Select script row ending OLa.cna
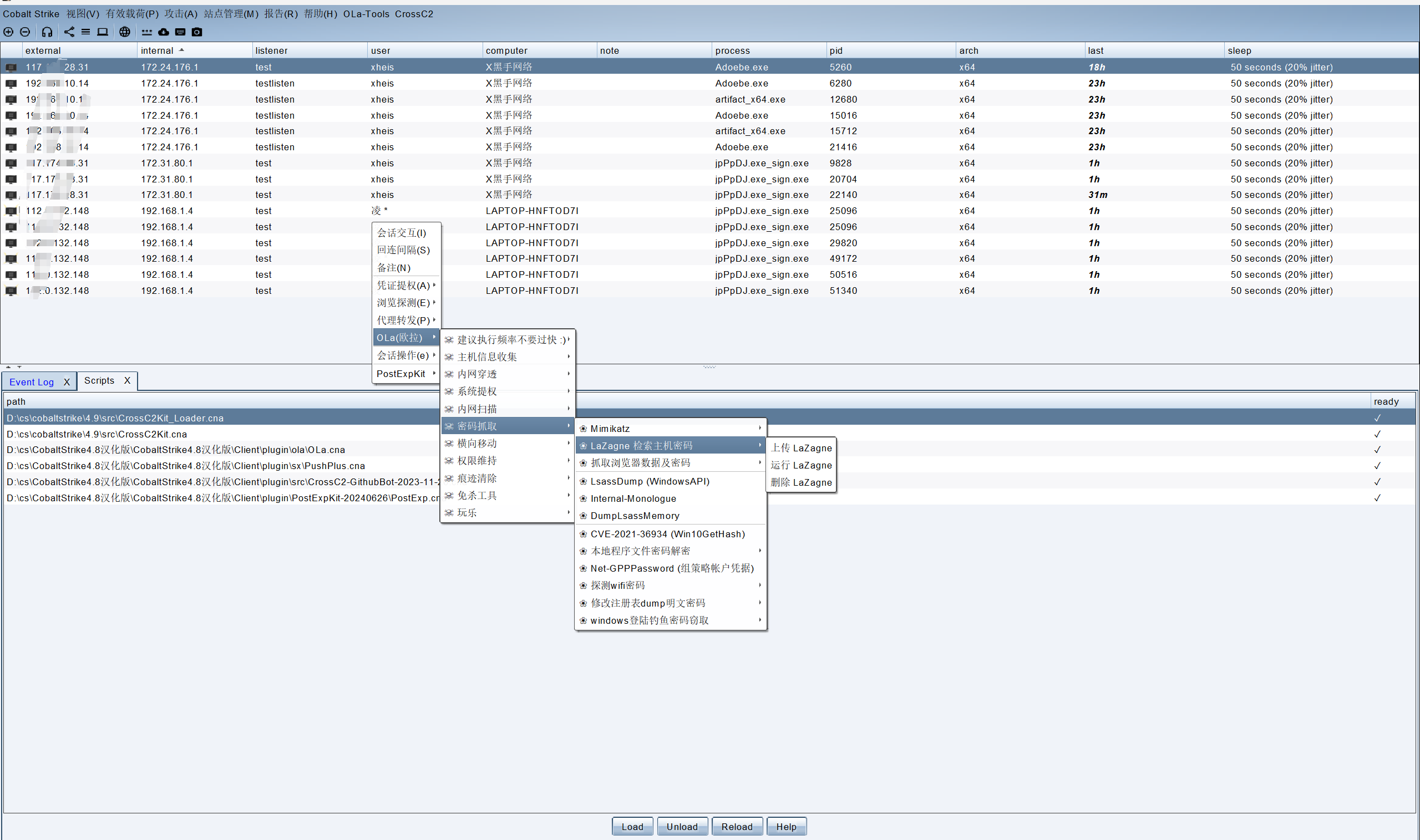 709,450
